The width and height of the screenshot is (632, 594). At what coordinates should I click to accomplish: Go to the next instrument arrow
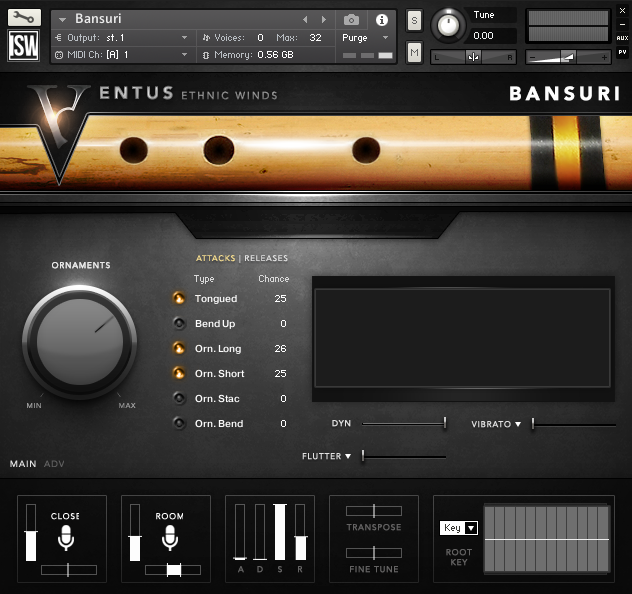pyautogui.click(x=323, y=20)
